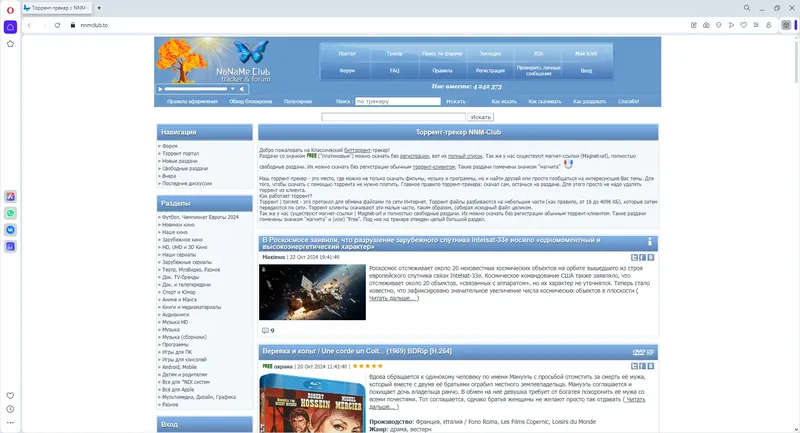Open the Регистрация menu item
The image size is (800, 433).
[490, 71]
